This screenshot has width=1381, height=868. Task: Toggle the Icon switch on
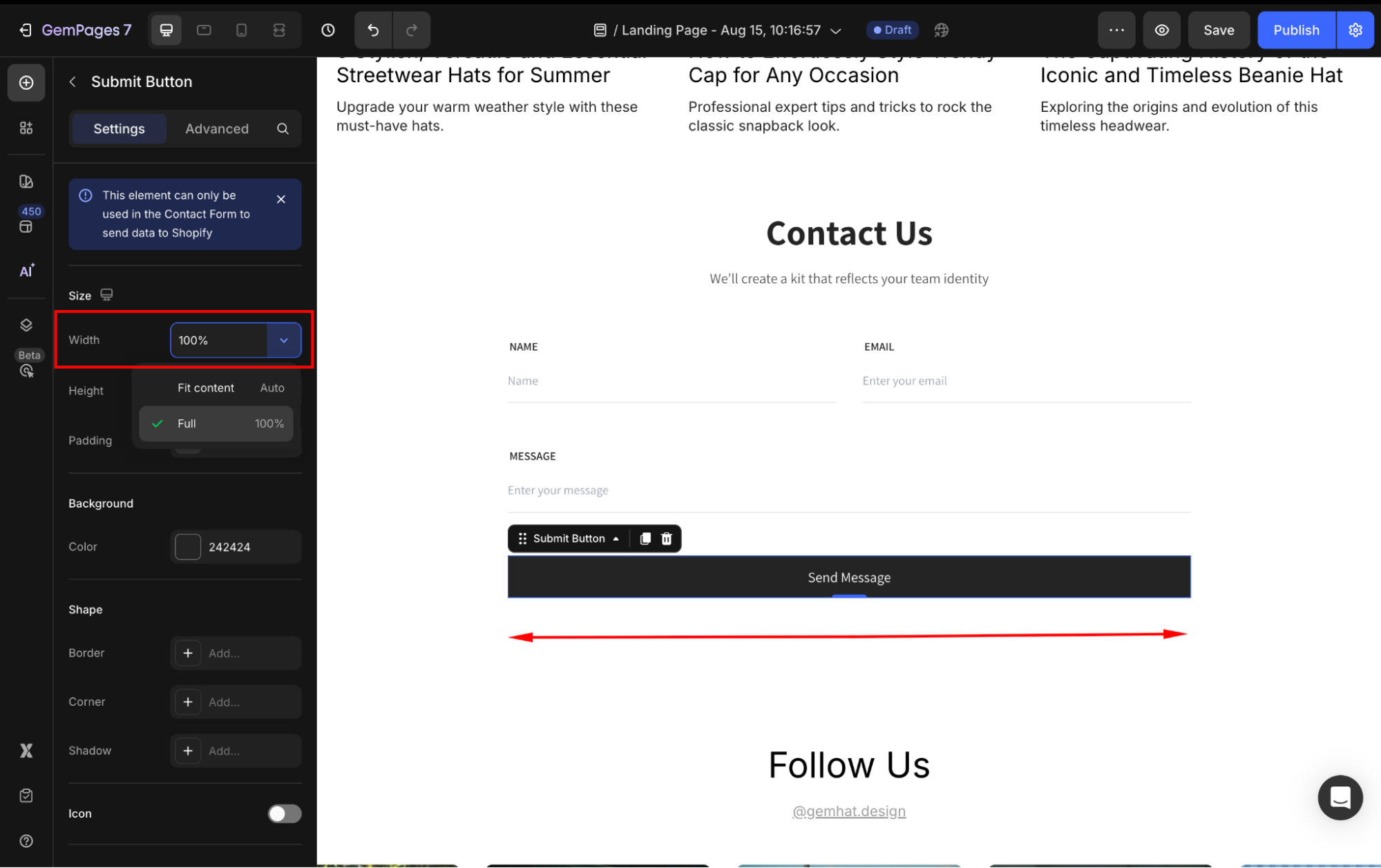285,813
